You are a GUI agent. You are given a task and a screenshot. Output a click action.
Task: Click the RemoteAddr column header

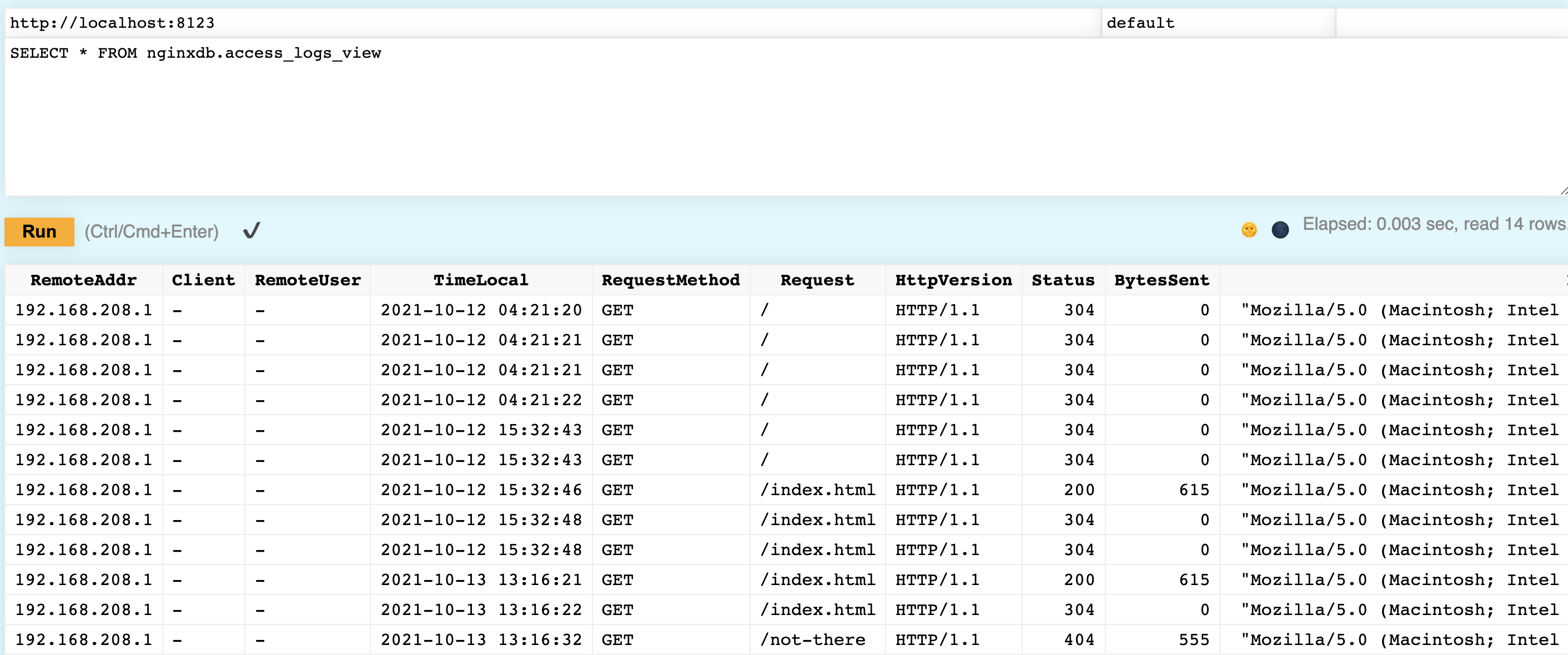83,280
